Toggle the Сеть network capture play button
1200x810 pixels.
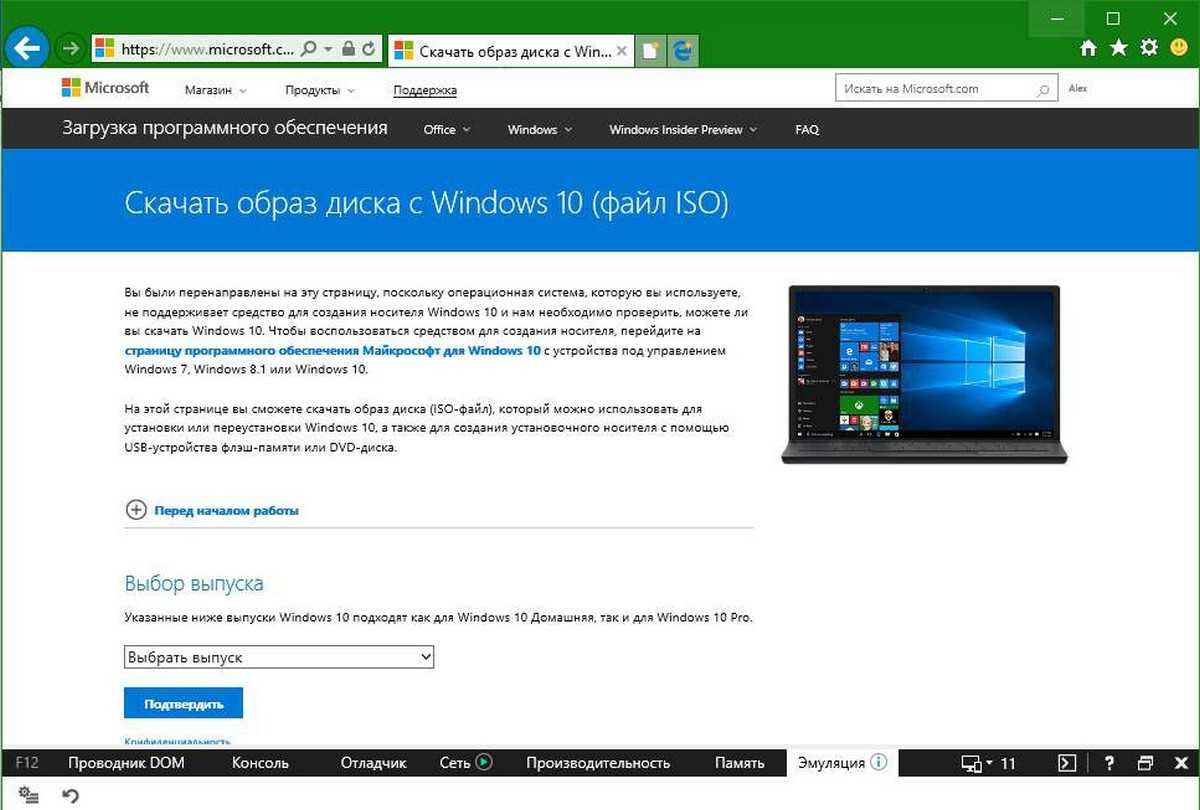[x=484, y=762]
